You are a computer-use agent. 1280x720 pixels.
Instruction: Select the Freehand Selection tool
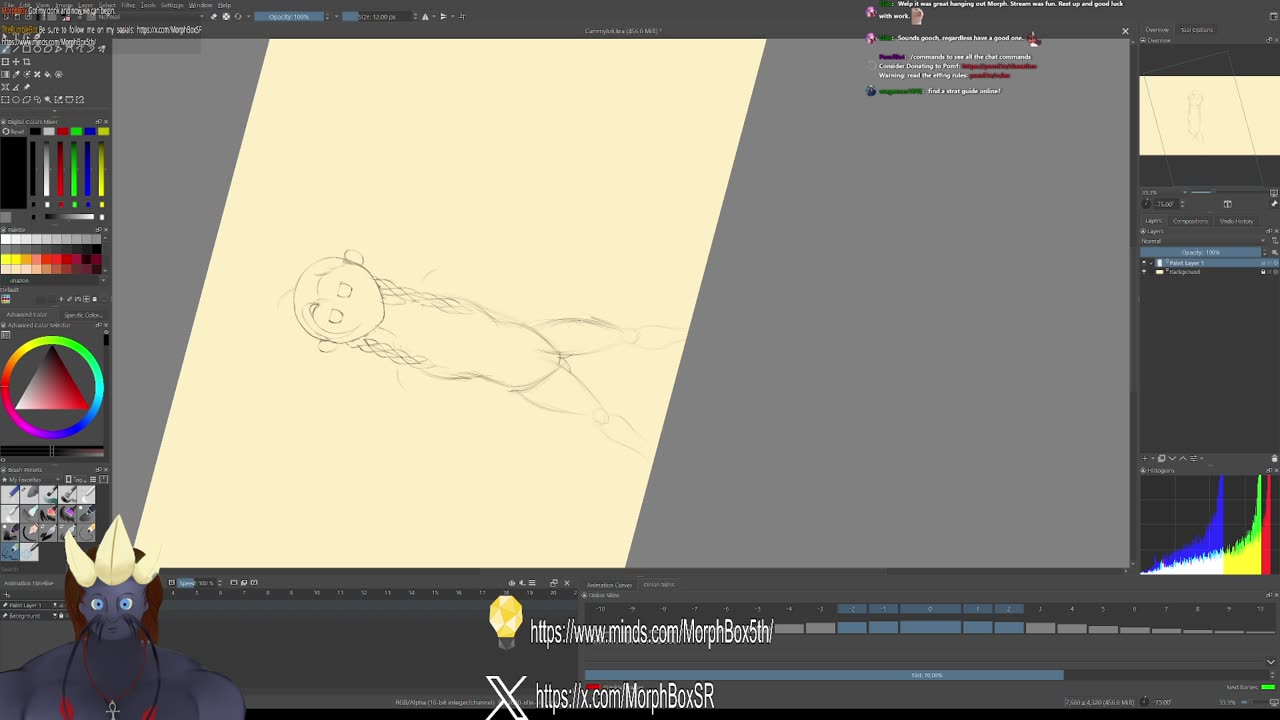point(37,100)
